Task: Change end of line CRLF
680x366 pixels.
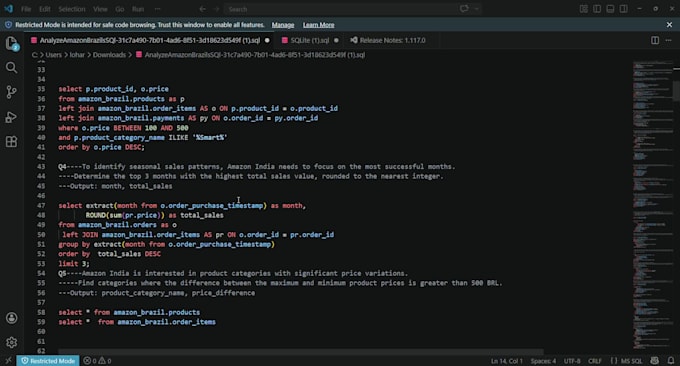Action: 595,361
